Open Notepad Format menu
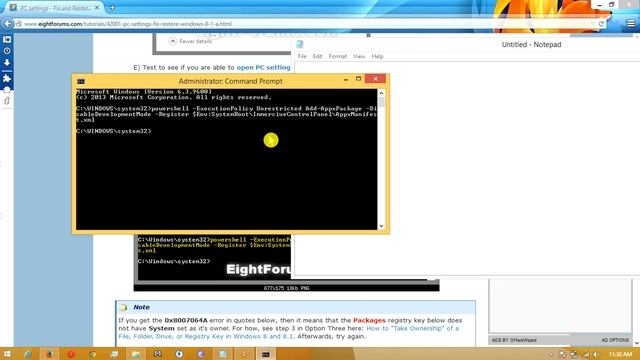The image size is (640, 360). [338, 56]
